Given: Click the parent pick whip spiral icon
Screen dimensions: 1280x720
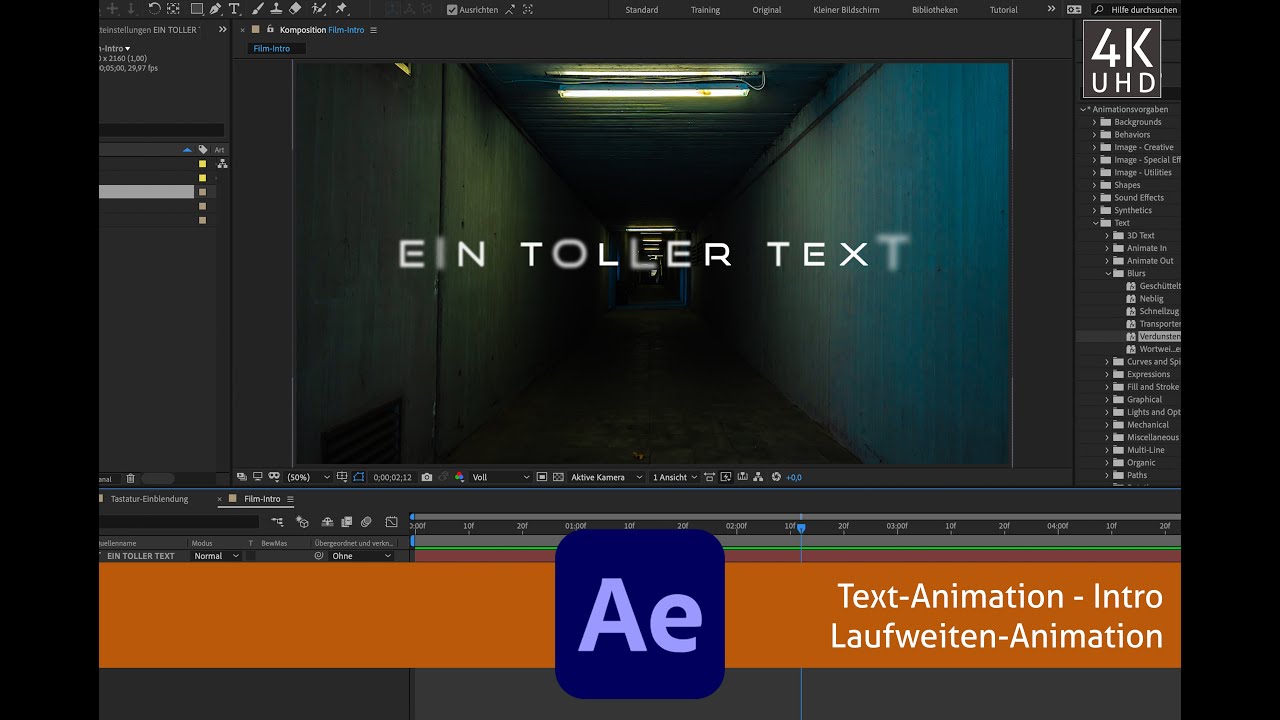Looking at the screenshot, I should (319, 556).
